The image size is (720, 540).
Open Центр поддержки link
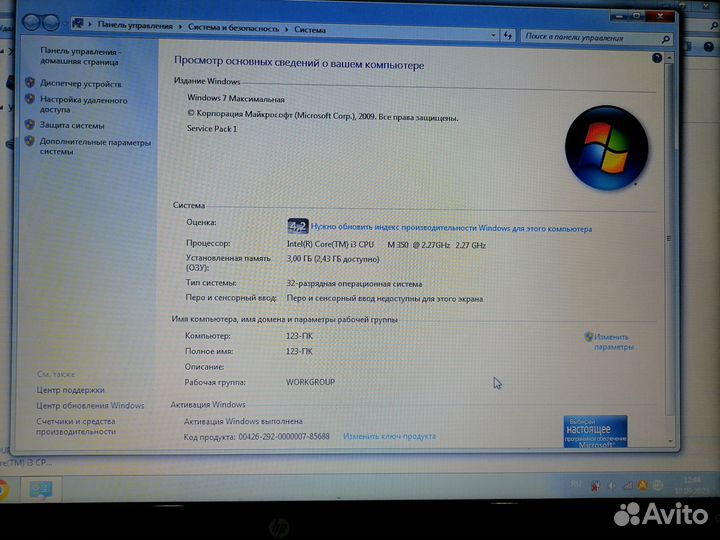tap(70, 390)
